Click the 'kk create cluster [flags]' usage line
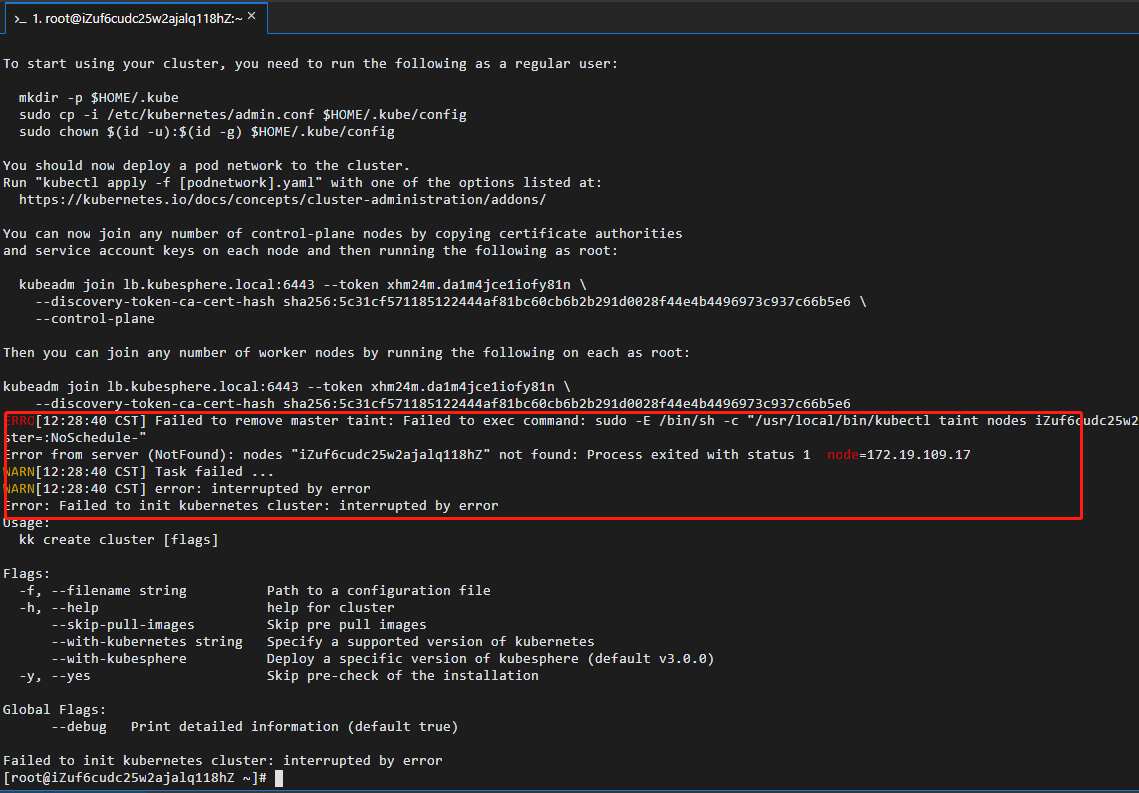This screenshot has width=1139, height=793. [x=118, y=540]
